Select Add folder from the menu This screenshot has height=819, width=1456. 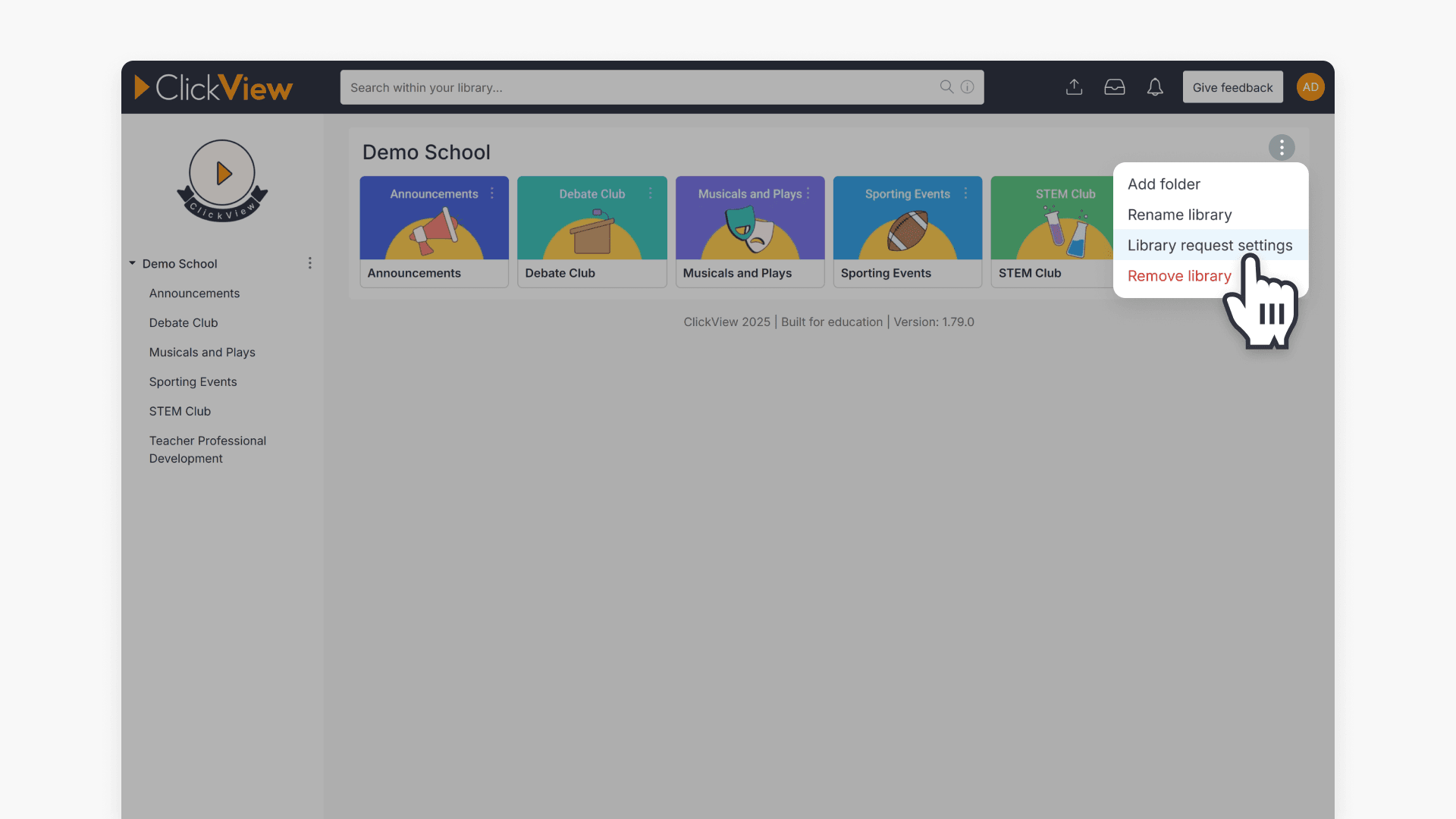tap(1163, 184)
